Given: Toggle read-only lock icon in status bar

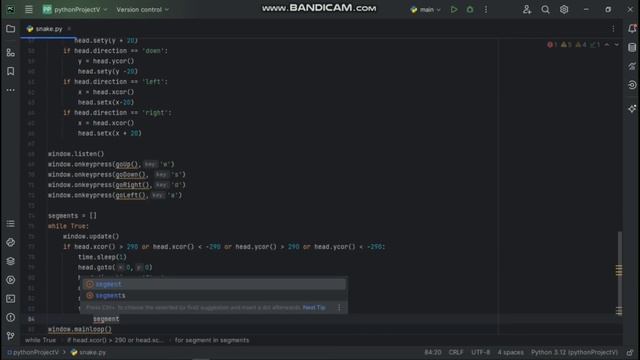Looking at the screenshot, I should (631, 352).
